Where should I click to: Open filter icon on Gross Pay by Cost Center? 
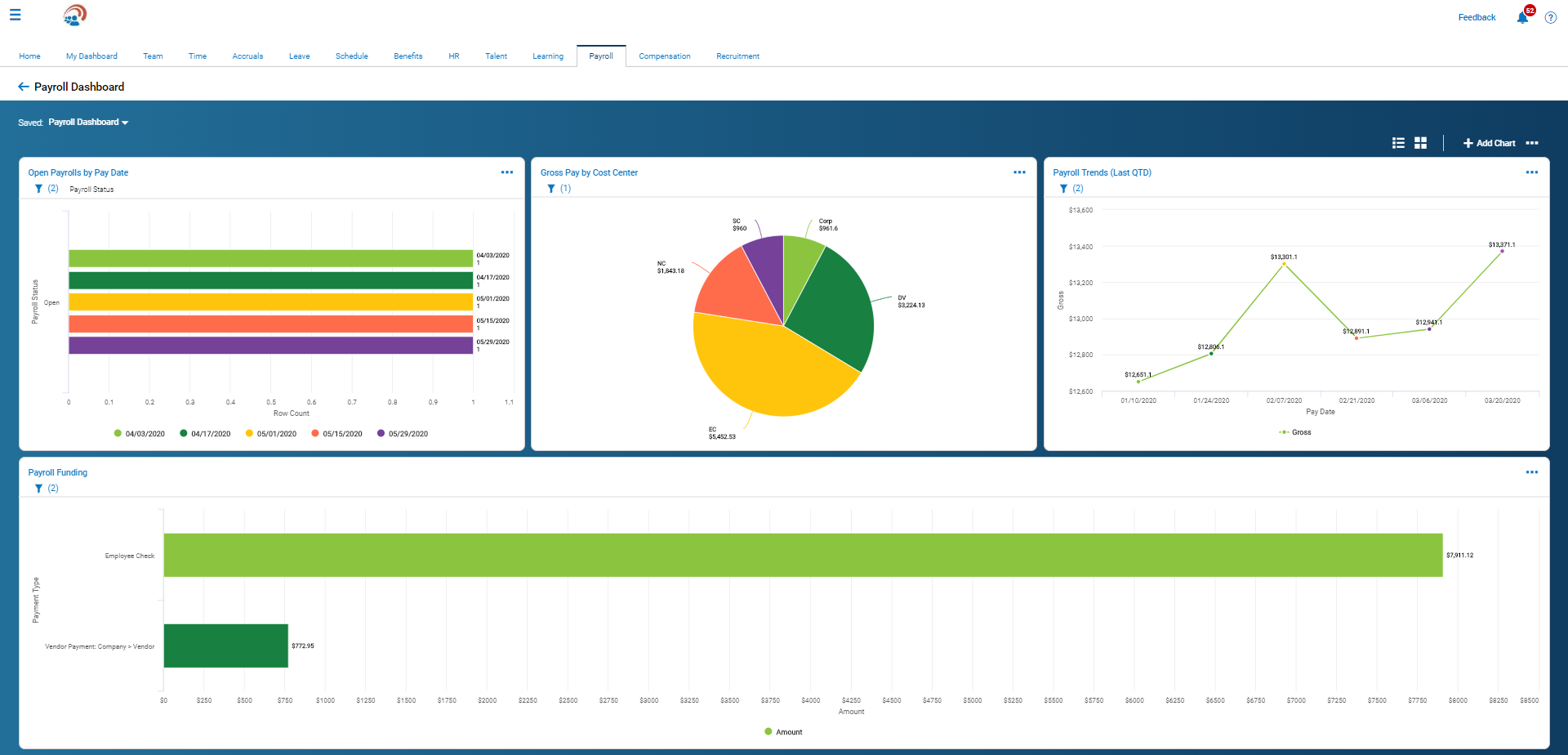pyautogui.click(x=551, y=189)
